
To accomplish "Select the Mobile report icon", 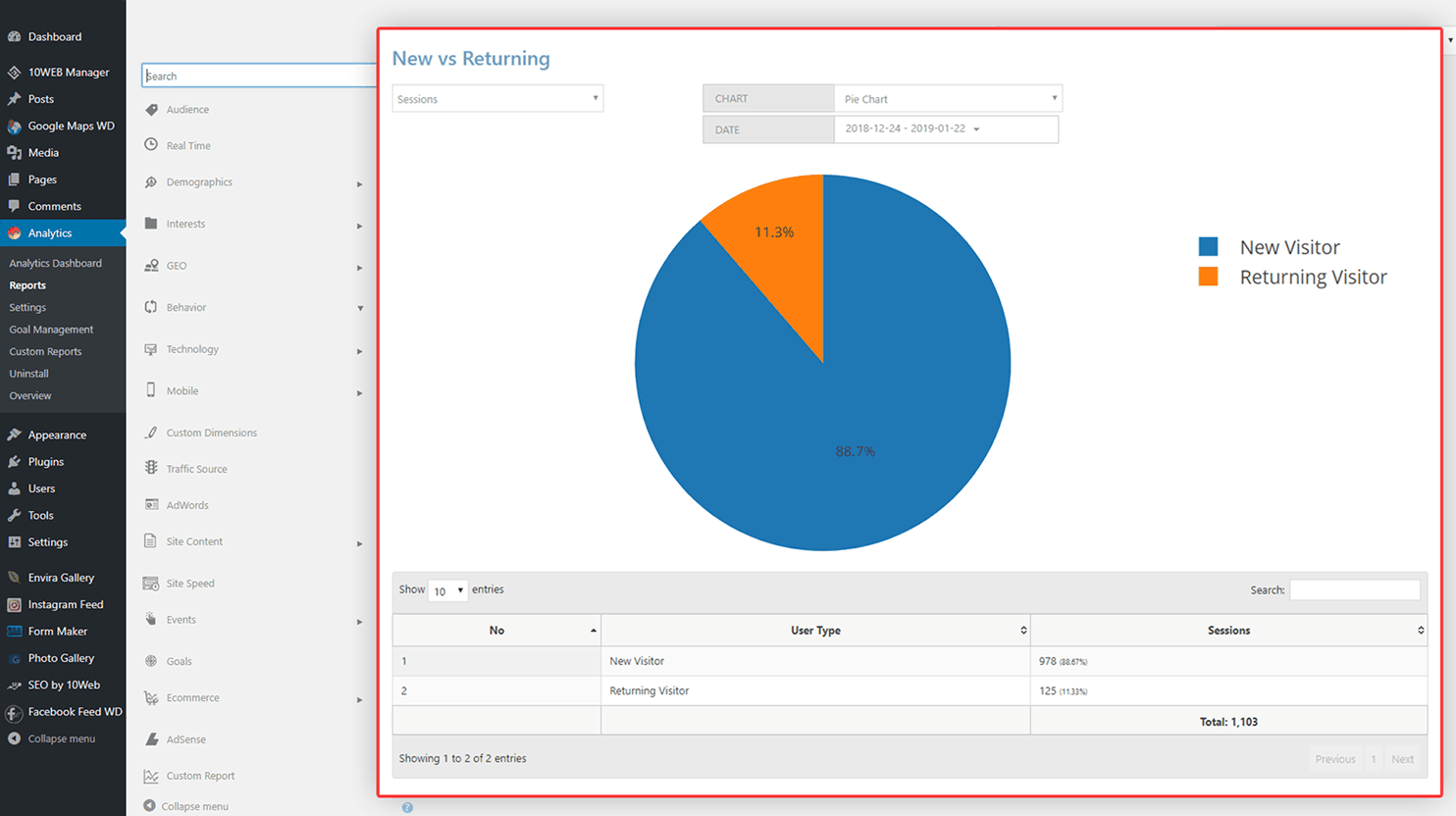I will [x=152, y=390].
